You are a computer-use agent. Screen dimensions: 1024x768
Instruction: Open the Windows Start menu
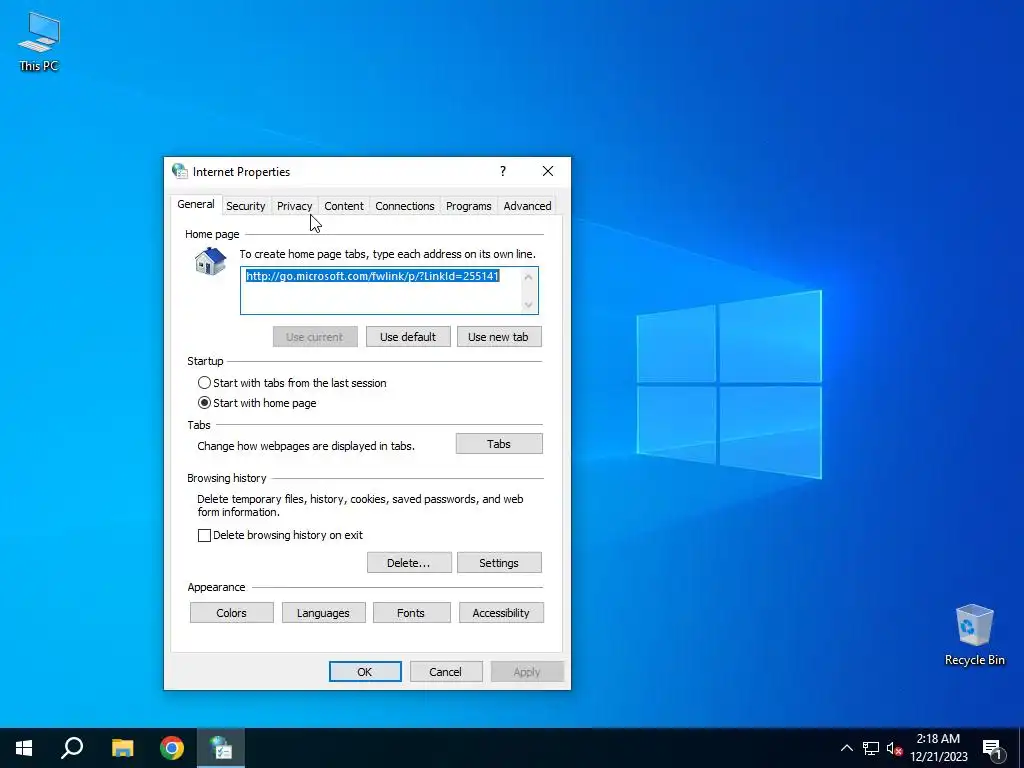(24, 748)
